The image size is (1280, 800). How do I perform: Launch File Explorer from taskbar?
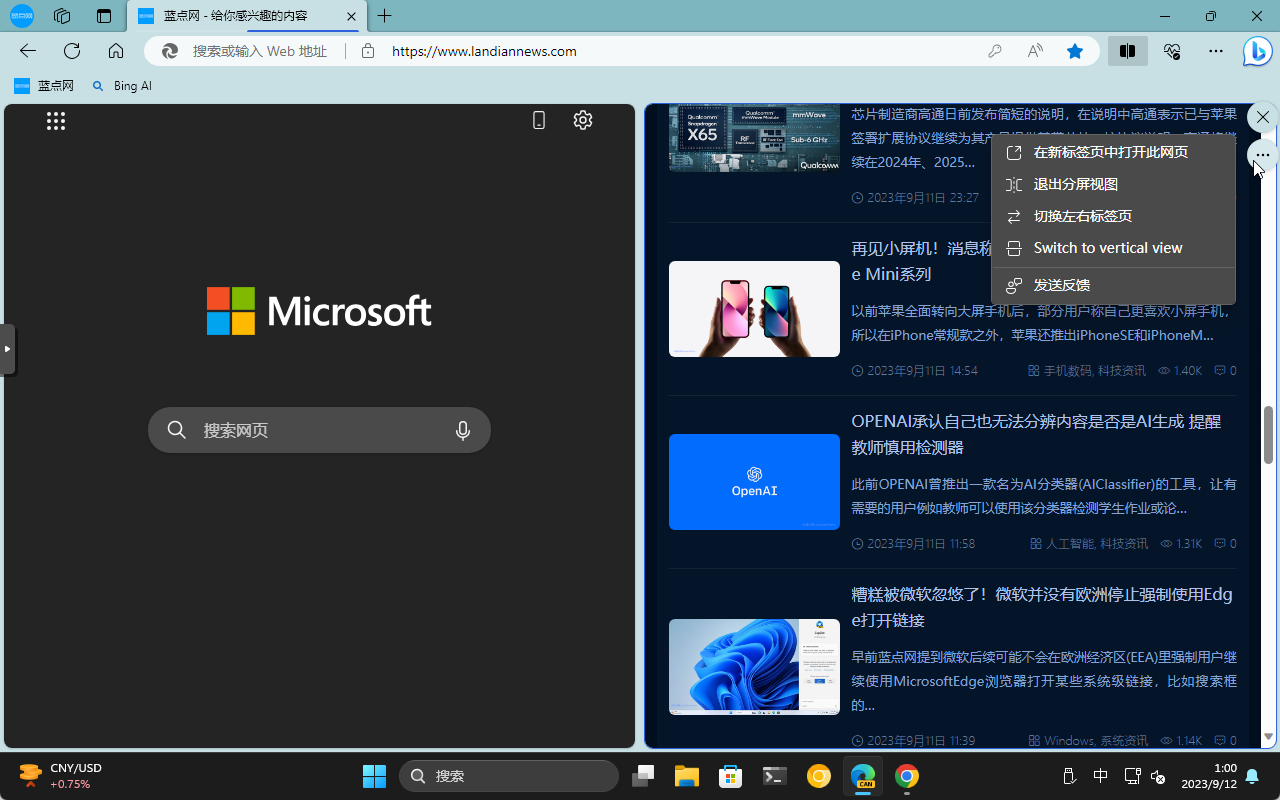[686, 776]
